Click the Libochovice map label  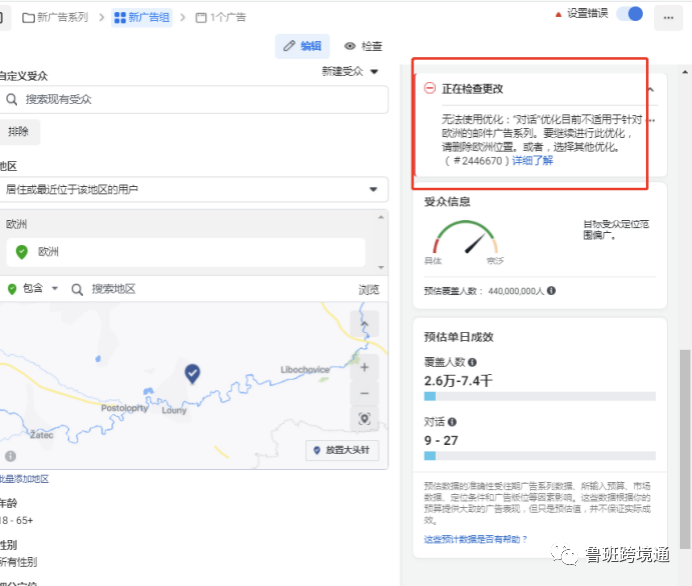click(x=305, y=369)
